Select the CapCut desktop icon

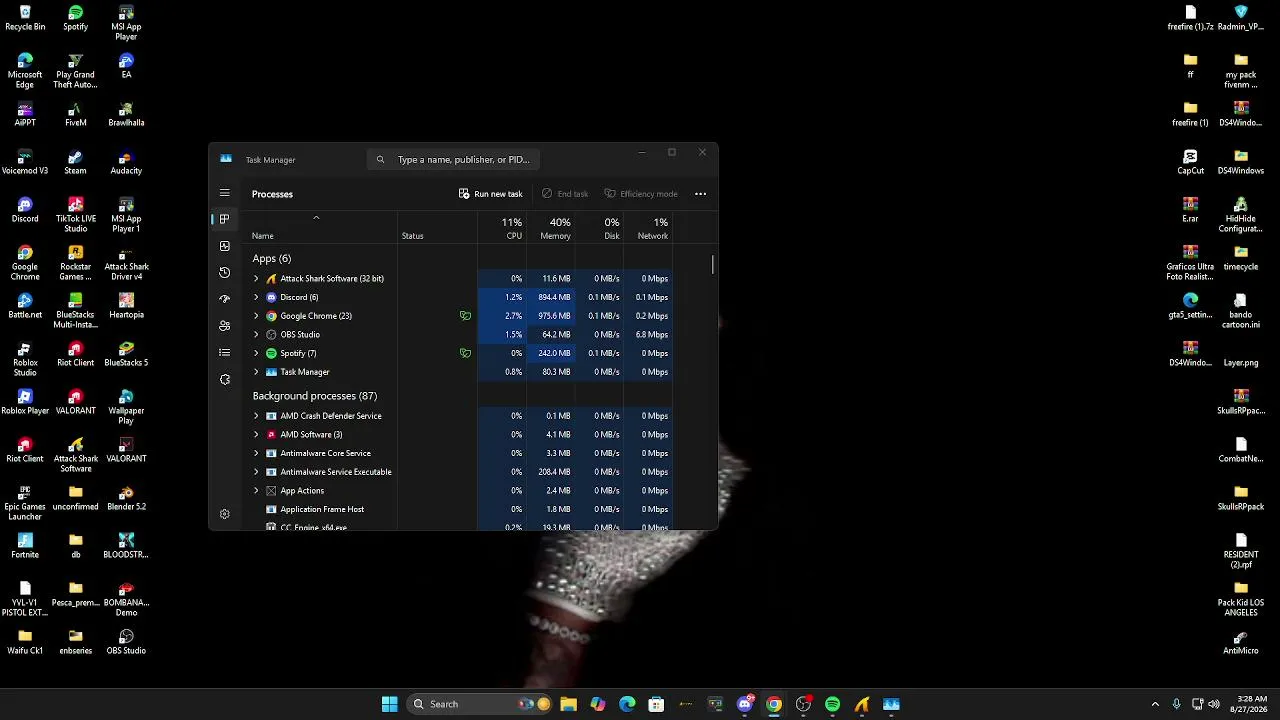point(1190,160)
